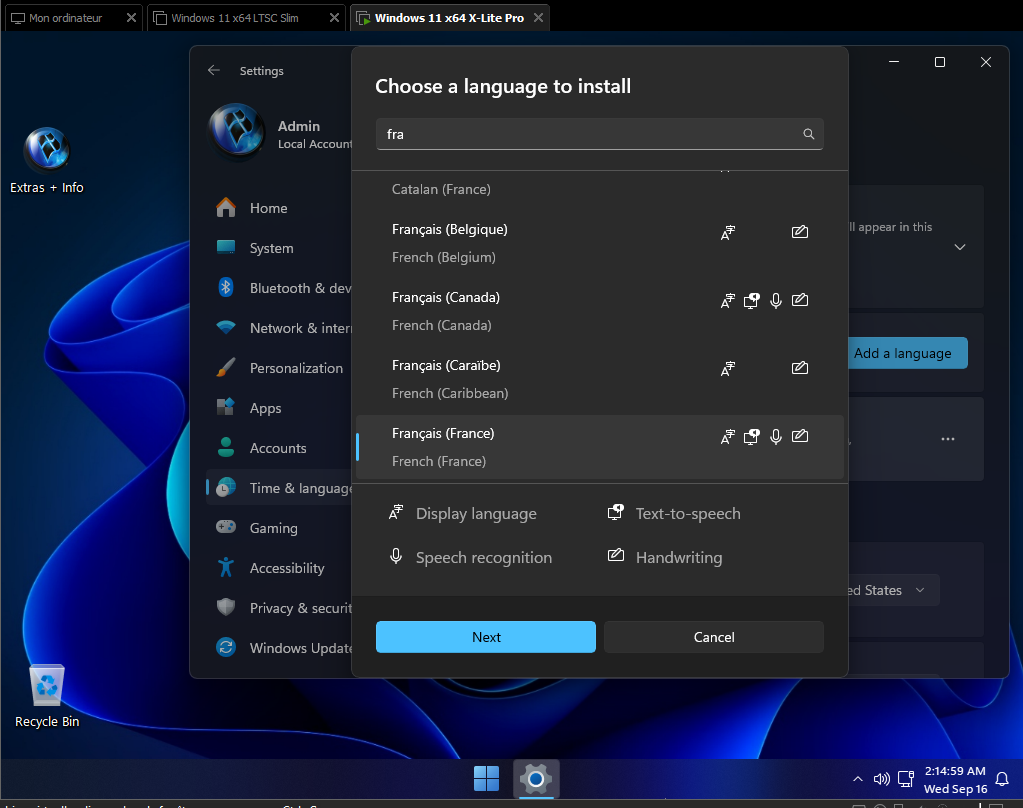Click display language icon for Français (Belgique)
Image resolution: width=1023 pixels, height=808 pixels.
point(727,232)
